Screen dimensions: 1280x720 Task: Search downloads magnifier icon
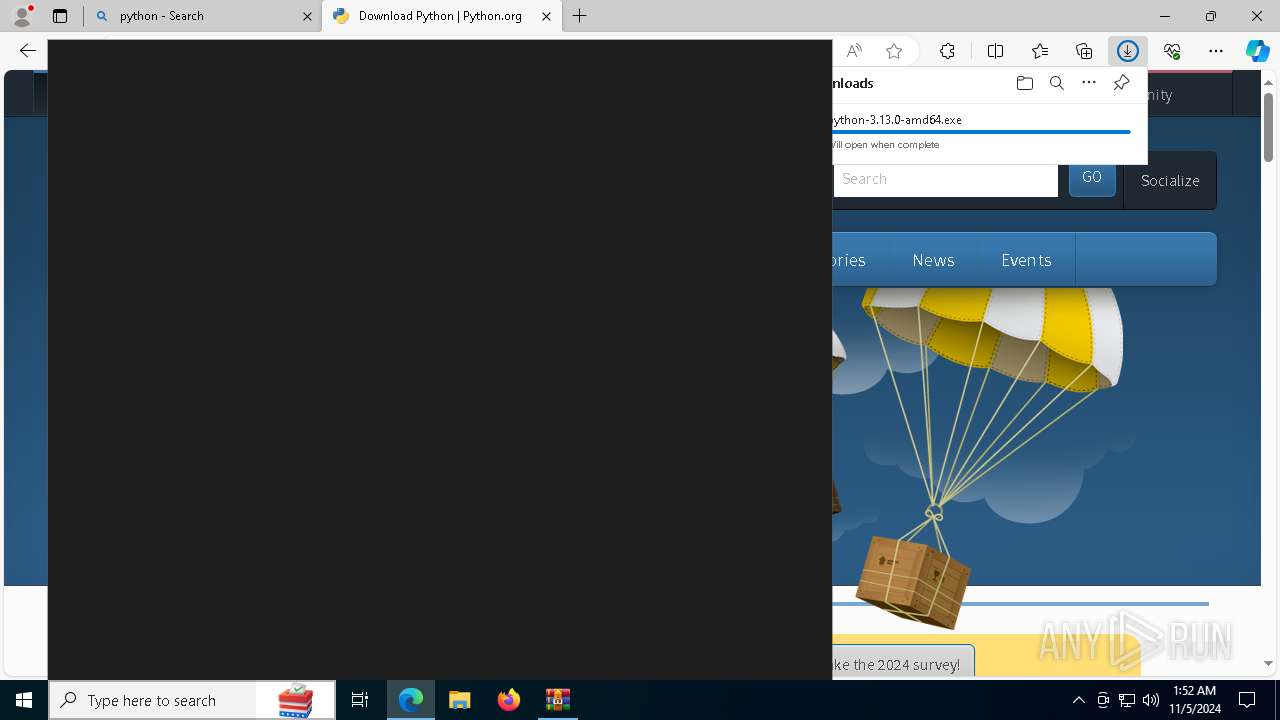click(1057, 83)
